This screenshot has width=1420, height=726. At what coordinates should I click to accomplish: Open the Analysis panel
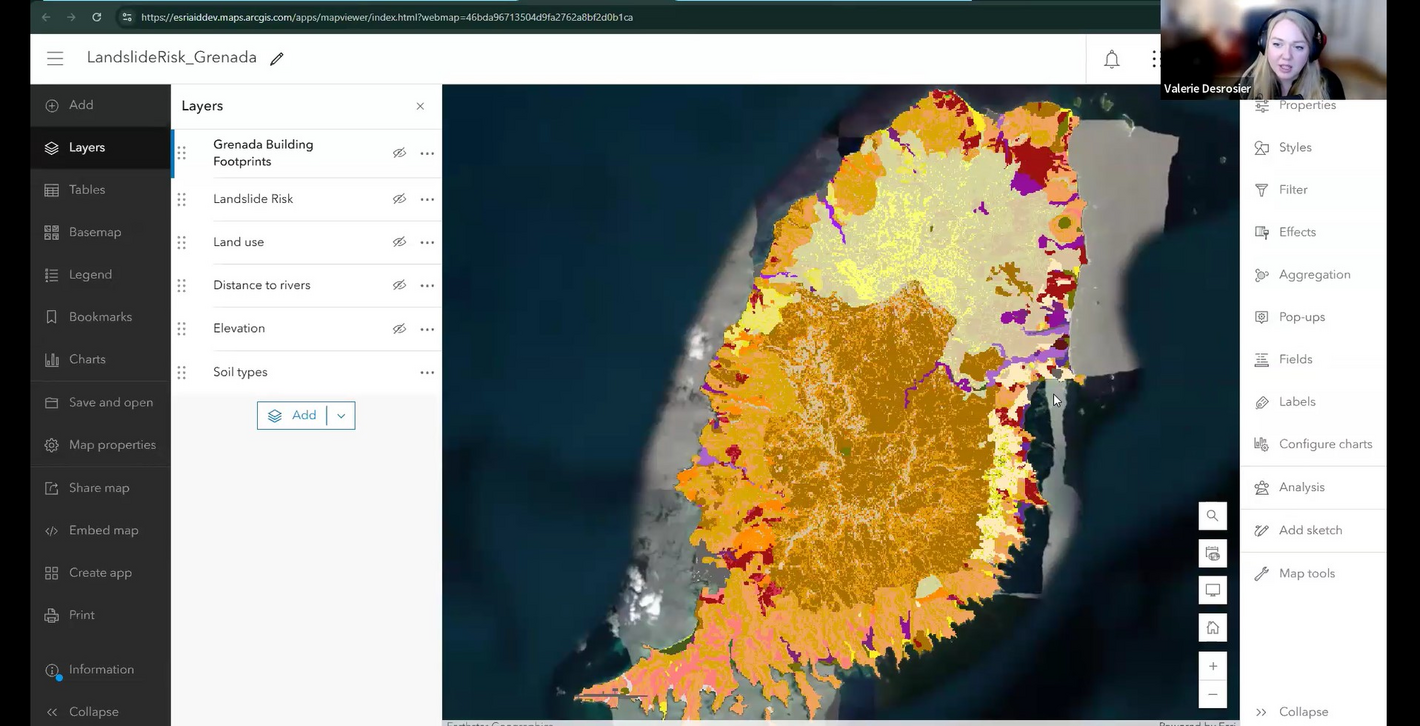pyautogui.click(x=1302, y=487)
